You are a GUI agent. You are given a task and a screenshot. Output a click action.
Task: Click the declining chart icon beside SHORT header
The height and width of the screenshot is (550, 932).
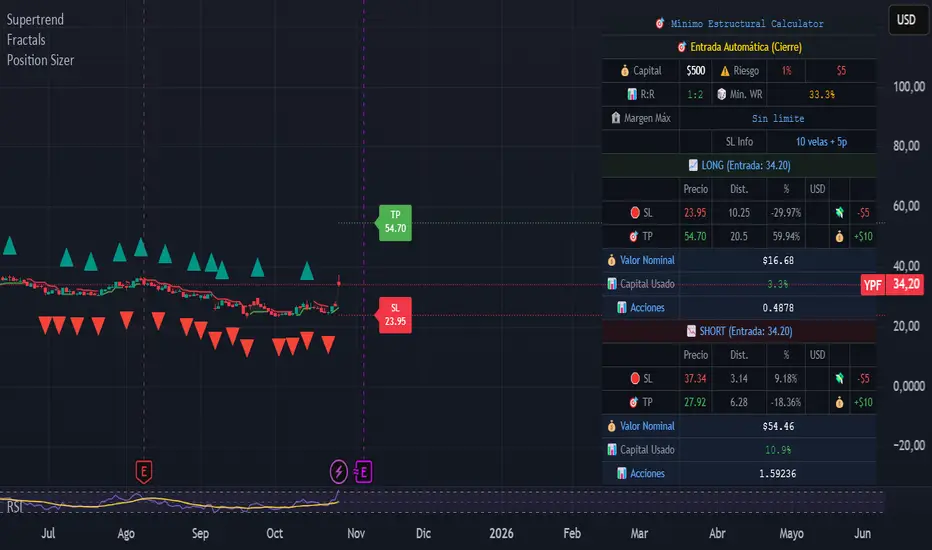click(690, 331)
